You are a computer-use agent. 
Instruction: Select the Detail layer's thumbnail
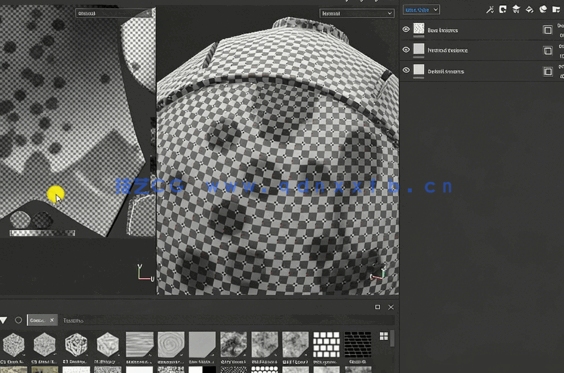419,70
